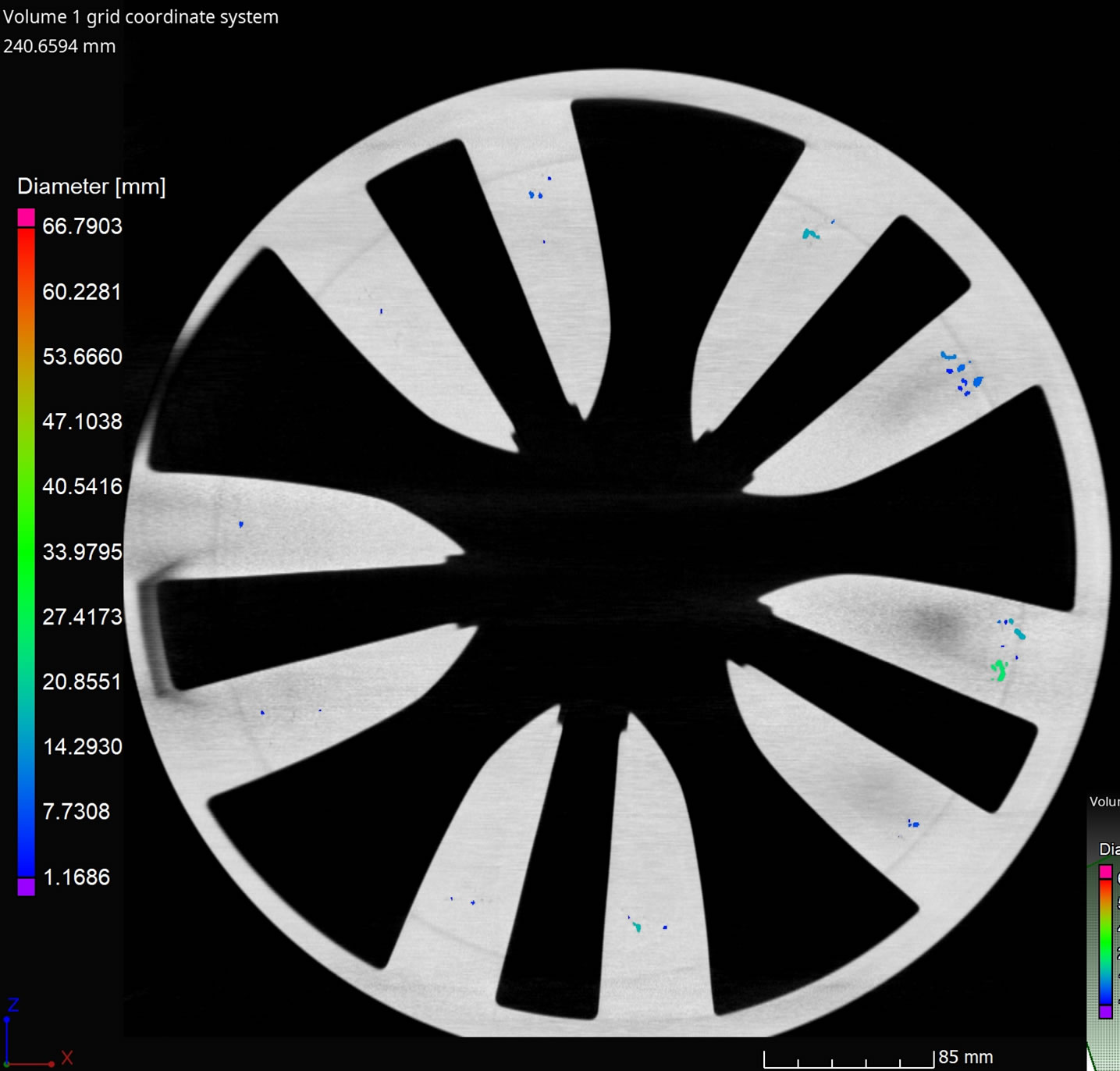Click the Volume 1 grid coordinate system label
Viewport: 1120px width, 1071px height.
point(140,16)
